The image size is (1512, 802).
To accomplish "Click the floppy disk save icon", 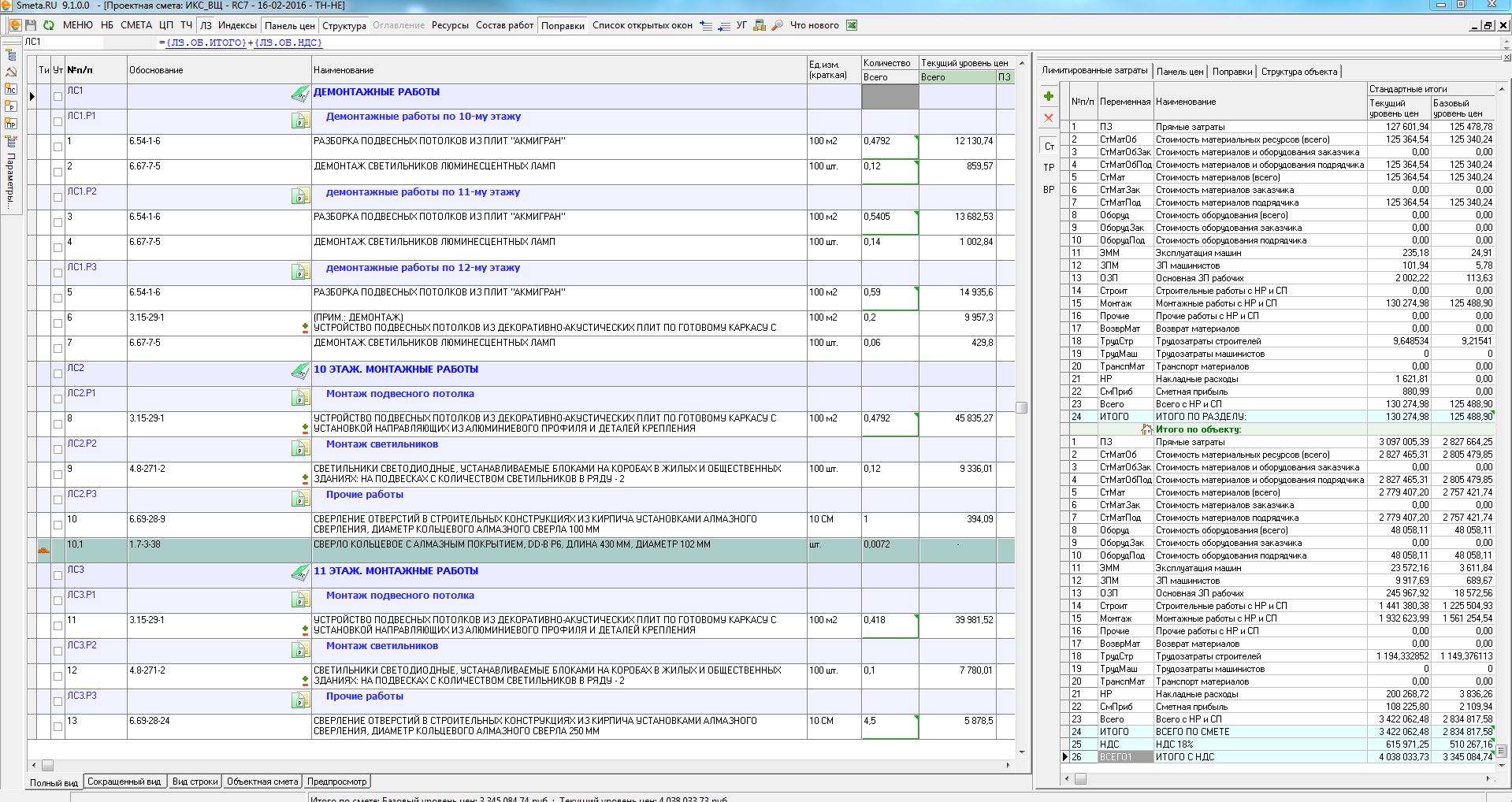I will coord(32,25).
